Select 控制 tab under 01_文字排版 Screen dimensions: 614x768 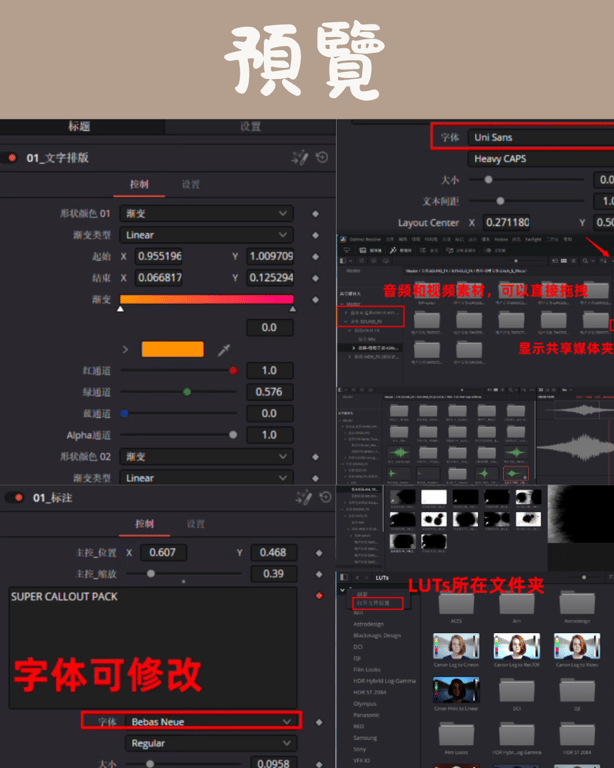(139, 185)
